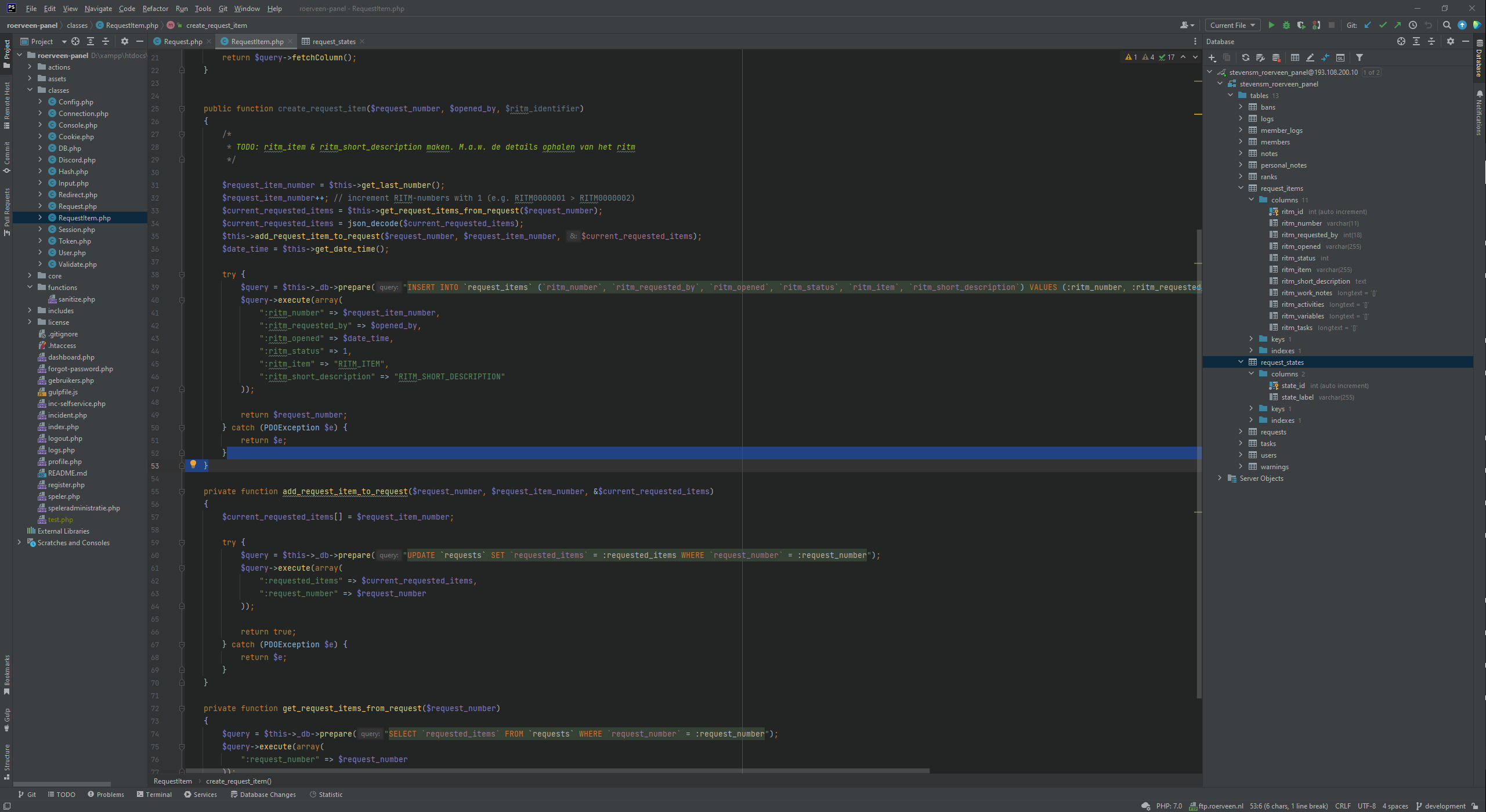Screen dimensions: 1486x812
Task: Click the Git update project arrow
Action: coord(1368,26)
